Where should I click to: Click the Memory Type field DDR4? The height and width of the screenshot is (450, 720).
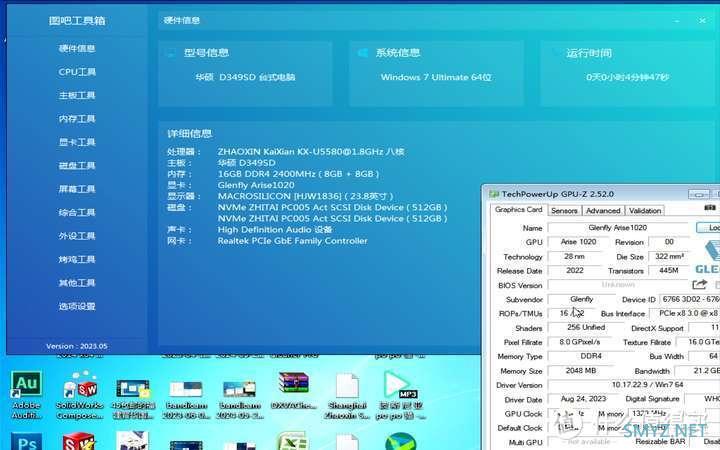click(591, 356)
